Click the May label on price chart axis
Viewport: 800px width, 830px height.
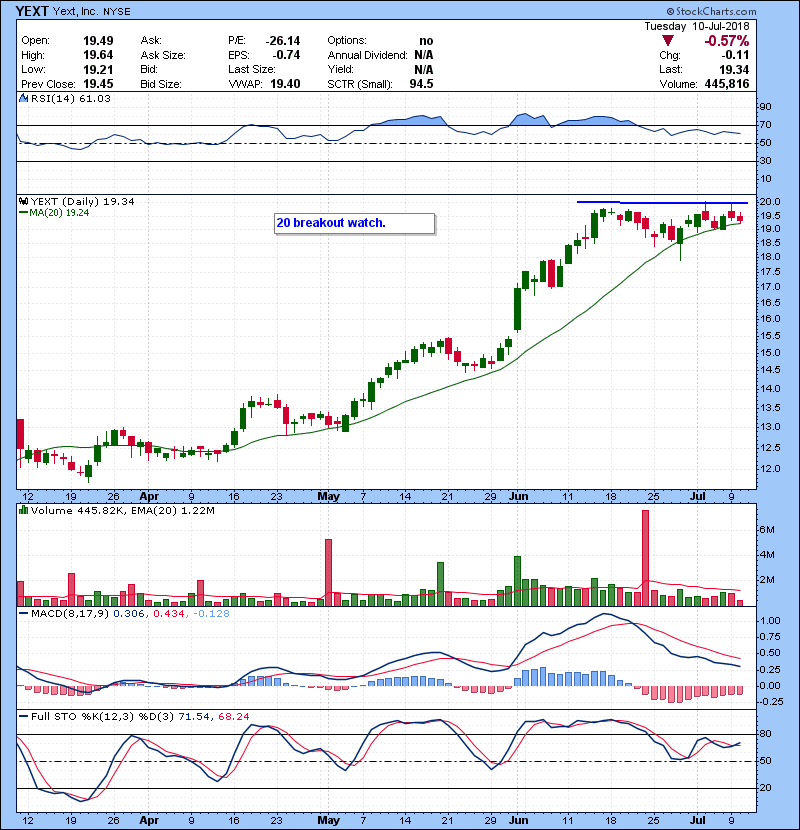(x=328, y=497)
